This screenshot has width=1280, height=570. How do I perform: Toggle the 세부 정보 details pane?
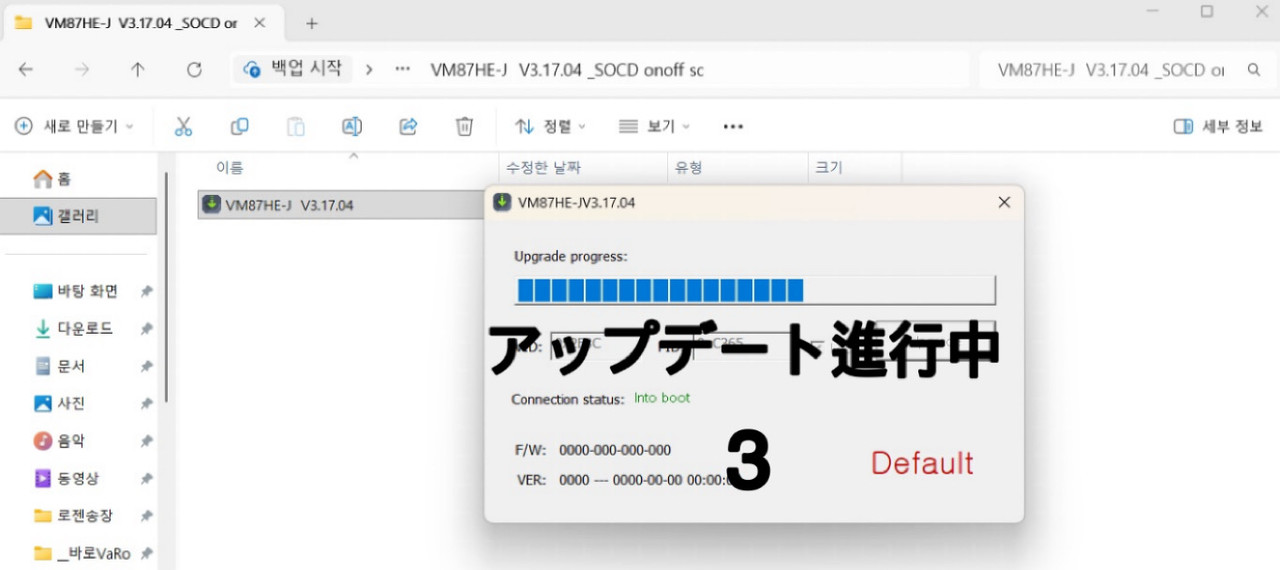click(1218, 126)
